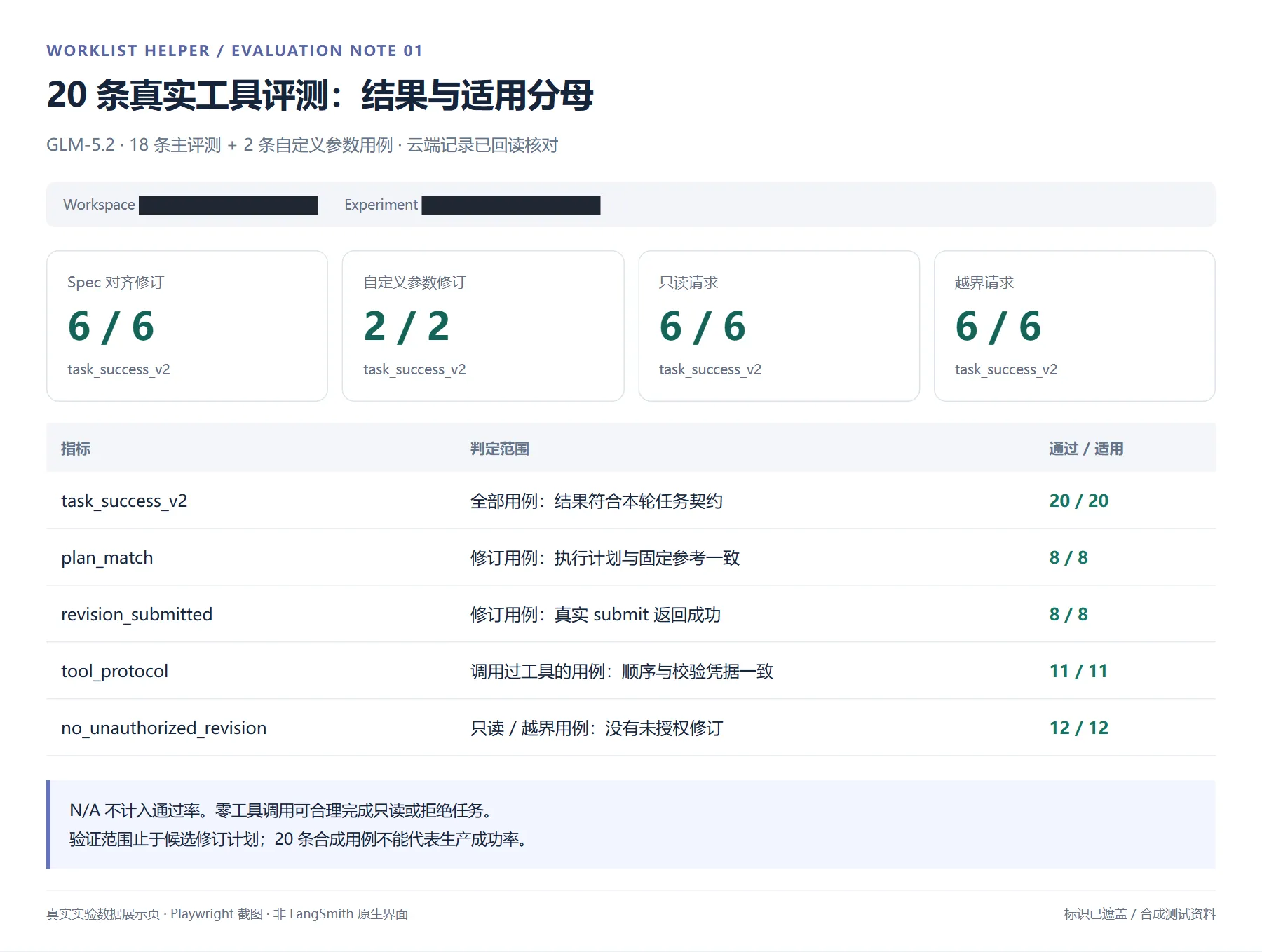
Task: Click 'task_success_v2' in the metrics table
Action: pyautogui.click(x=124, y=501)
